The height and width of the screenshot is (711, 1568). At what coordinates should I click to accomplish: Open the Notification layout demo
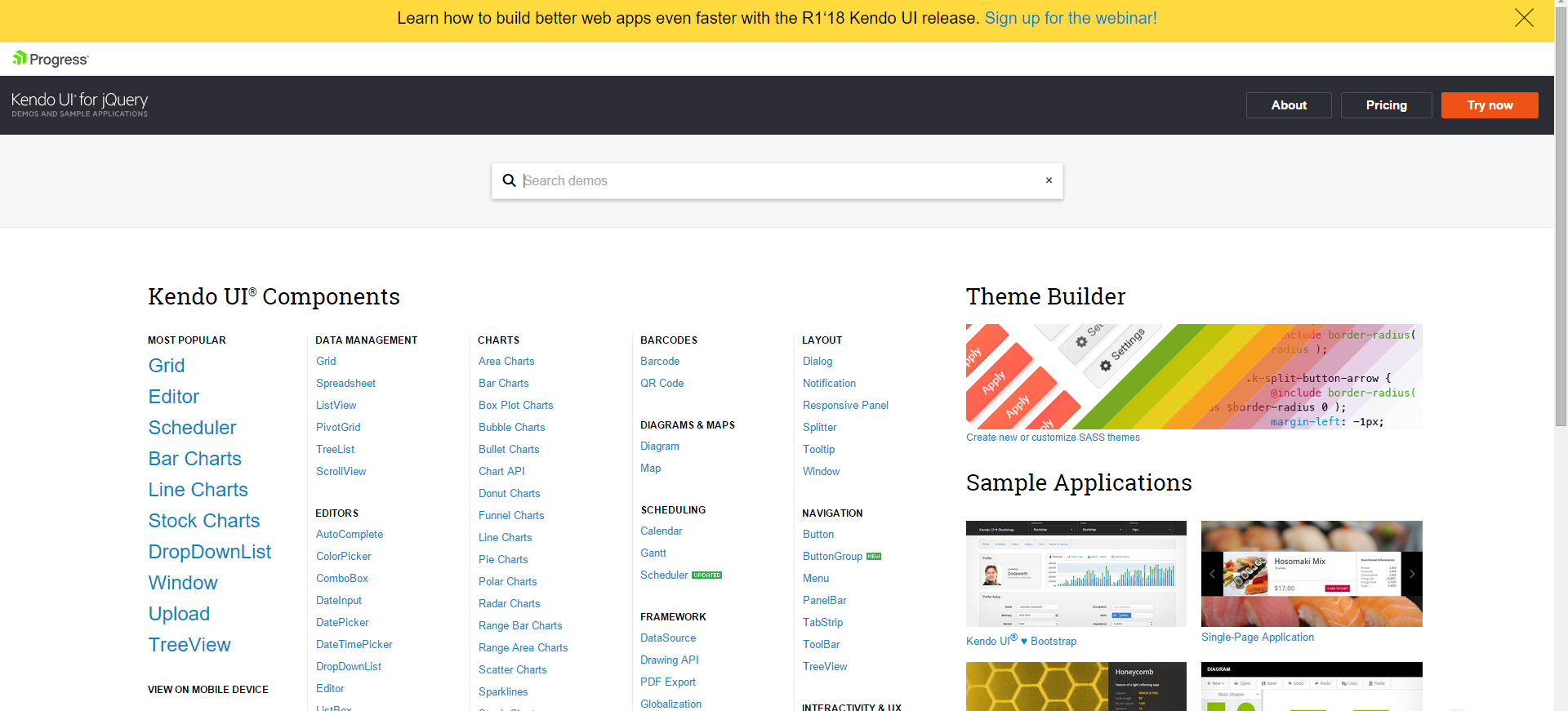point(829,383)
